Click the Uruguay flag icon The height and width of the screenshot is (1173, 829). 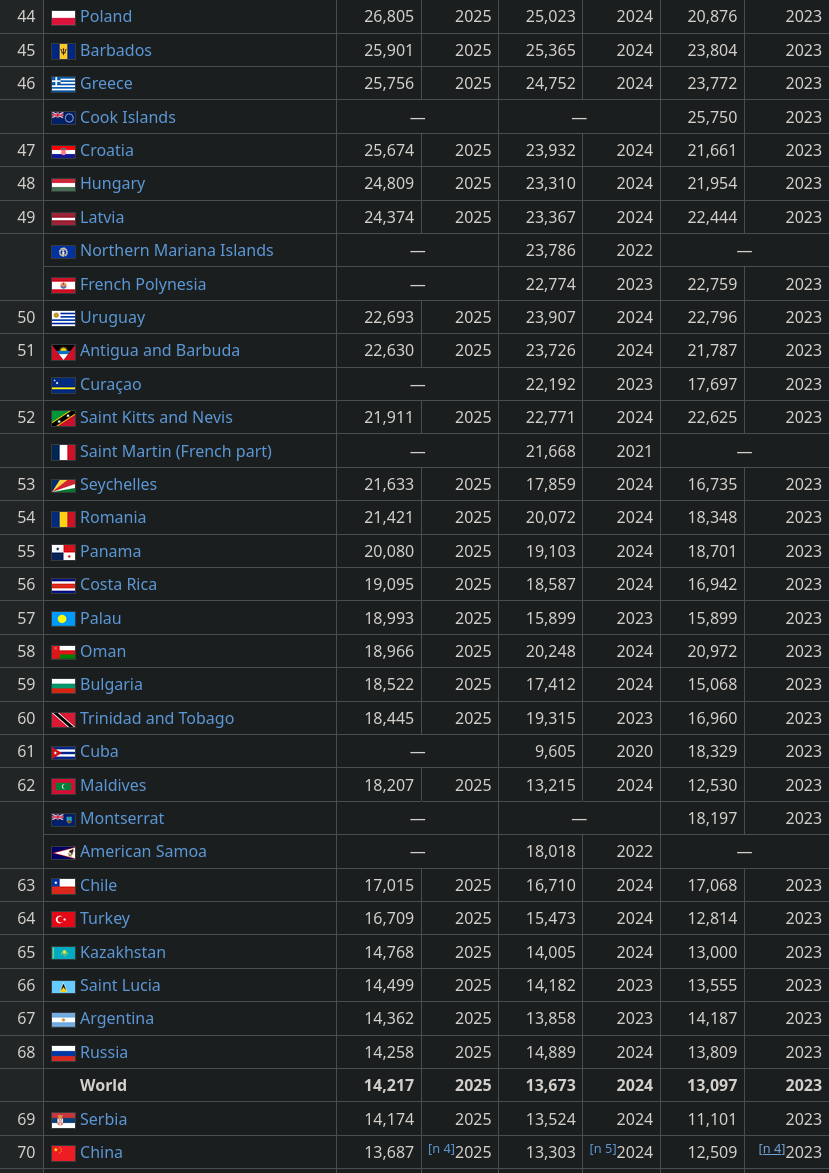pyautogui.click(x=63, y=318)
